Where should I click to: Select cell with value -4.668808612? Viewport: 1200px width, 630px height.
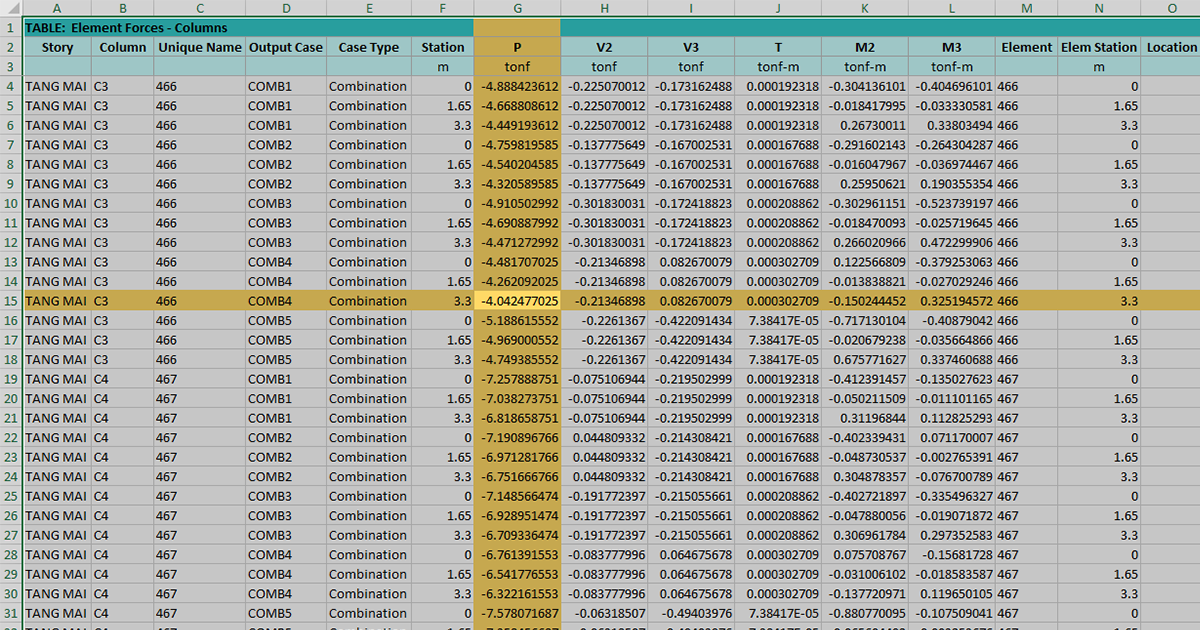tap(517, 106)
